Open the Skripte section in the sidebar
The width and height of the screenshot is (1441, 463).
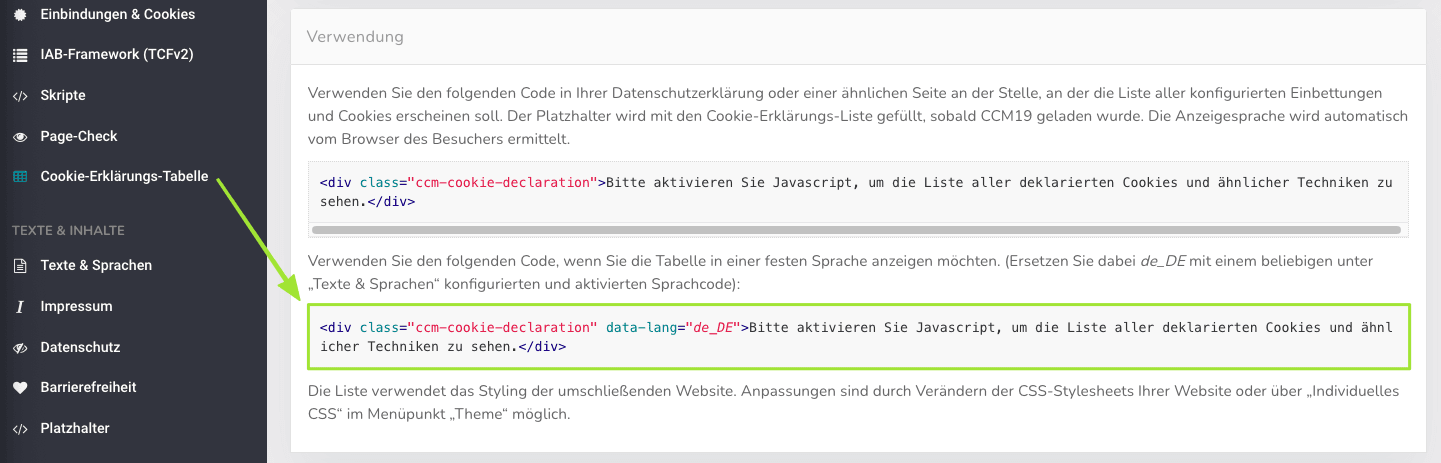[x=63, y=96]
